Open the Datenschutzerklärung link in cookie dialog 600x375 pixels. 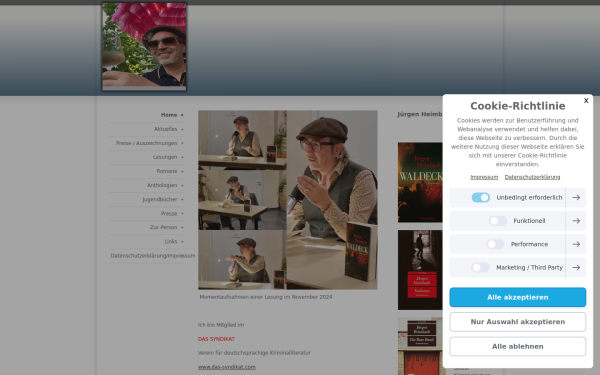(x=532, y=177)
